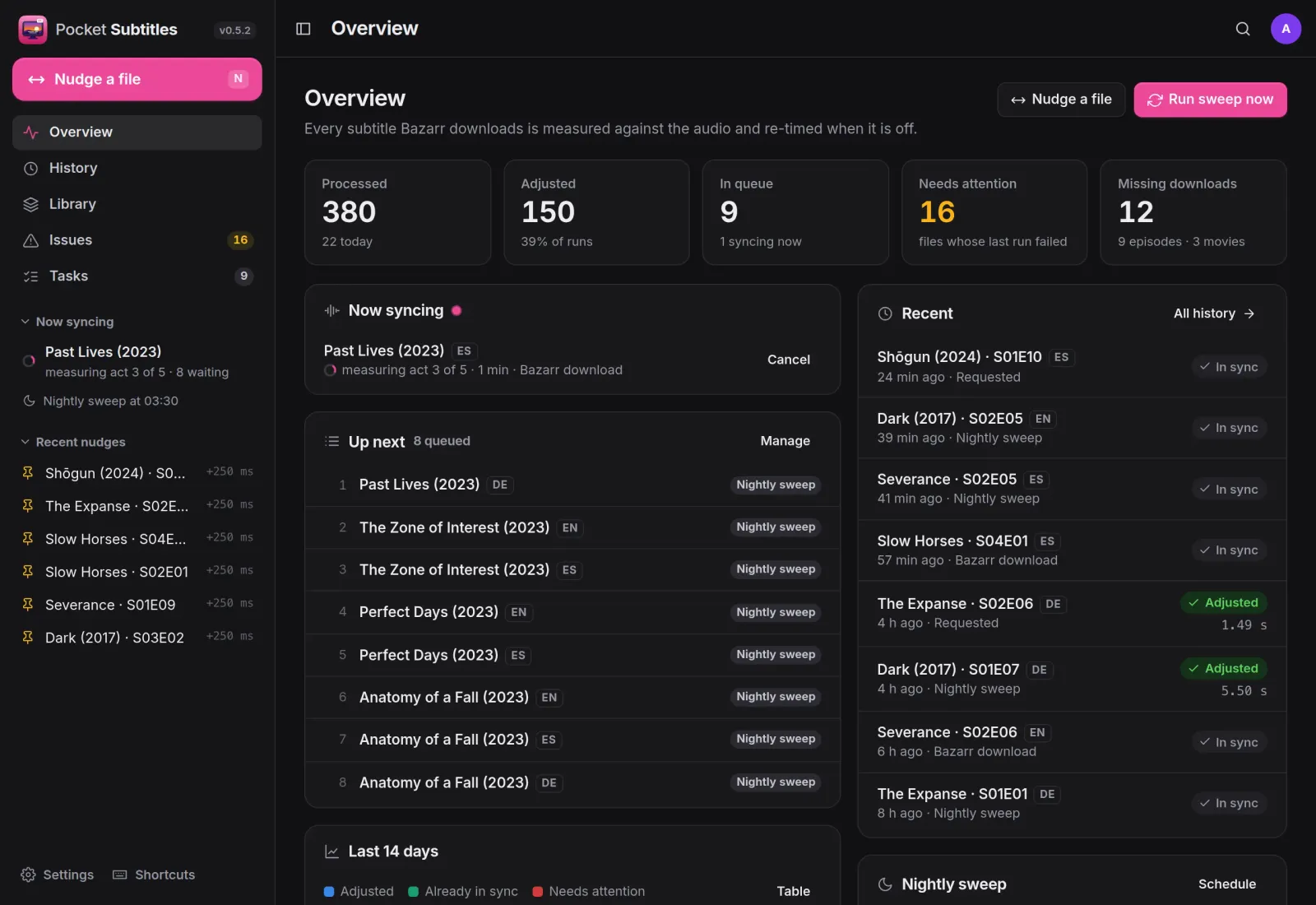
Task: Click the nudge icon beside Shōgun (2024) in sidebar
Action: point(28,472)
